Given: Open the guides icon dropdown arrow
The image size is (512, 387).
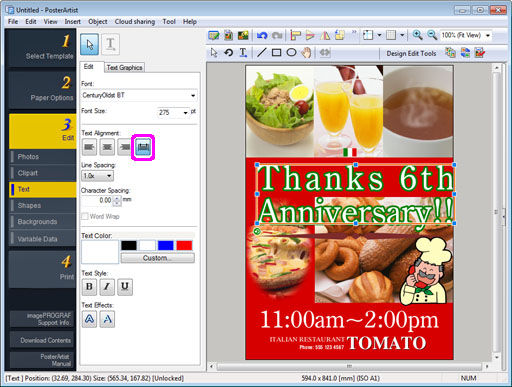Looking at the screenshot, I should point(379,35).
